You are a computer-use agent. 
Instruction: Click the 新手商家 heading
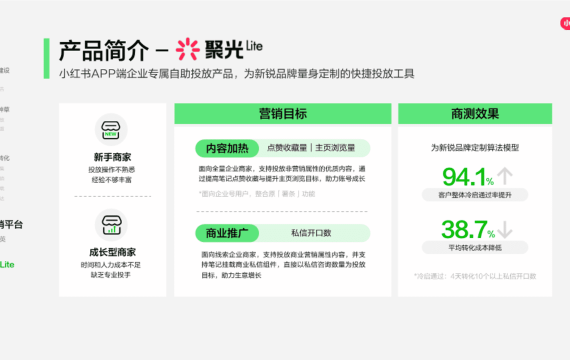pos(112,157)
